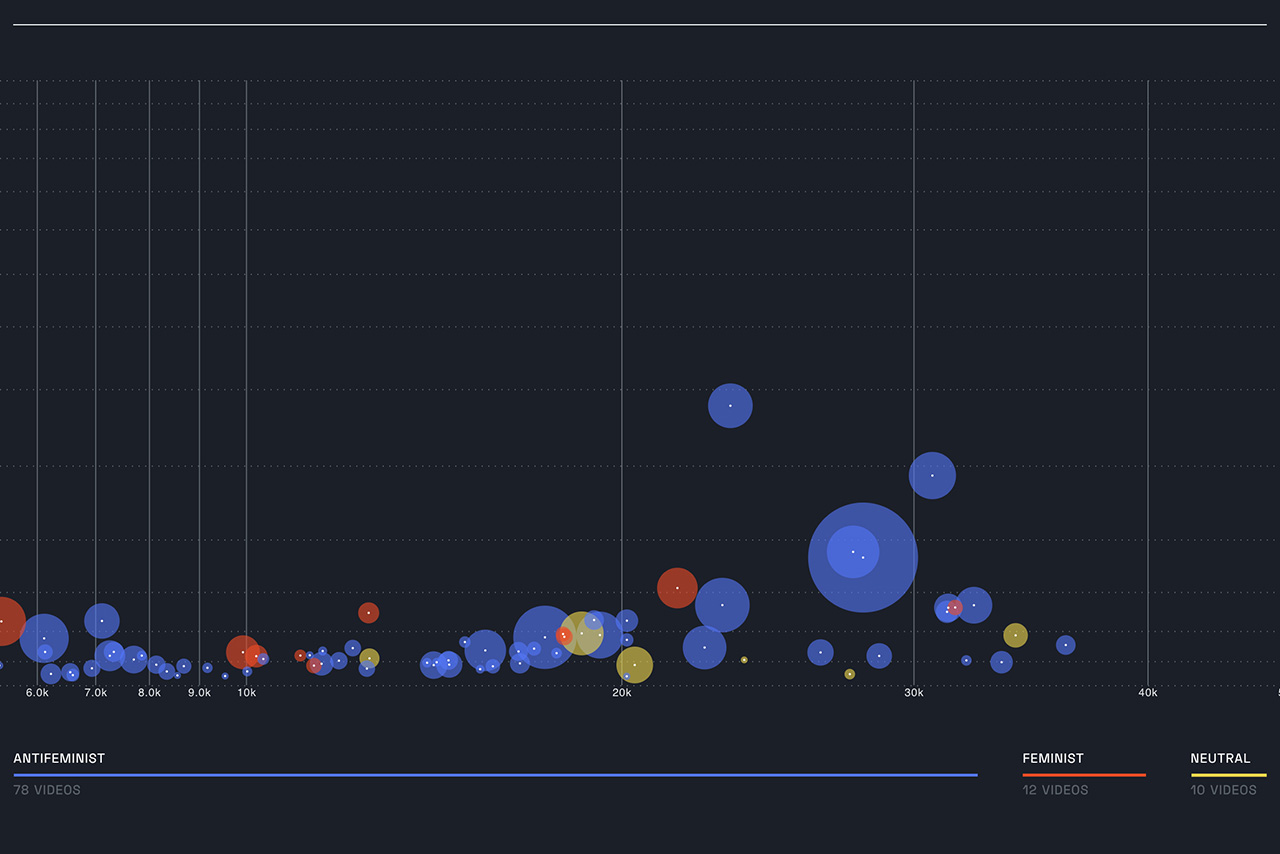
Task: Click the blue line under ANTIFEMINIST
Action: pyautogui.click(x=495, y=775)
